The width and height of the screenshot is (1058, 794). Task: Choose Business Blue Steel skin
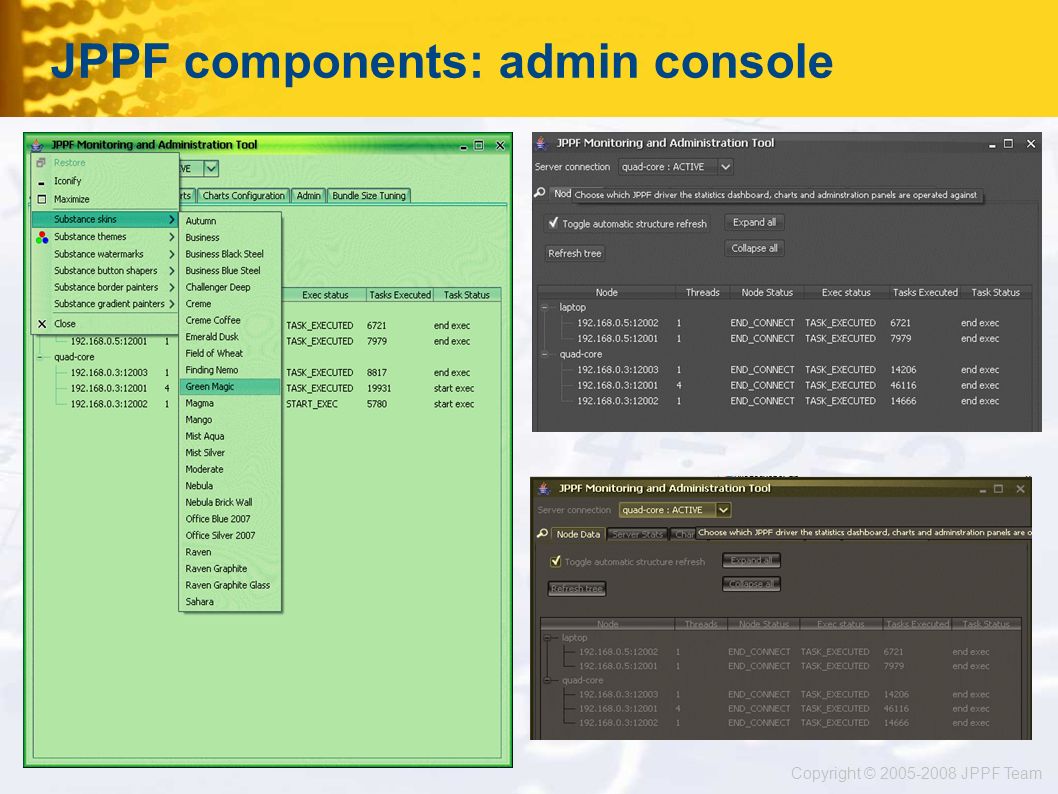[x=230, y=271]
